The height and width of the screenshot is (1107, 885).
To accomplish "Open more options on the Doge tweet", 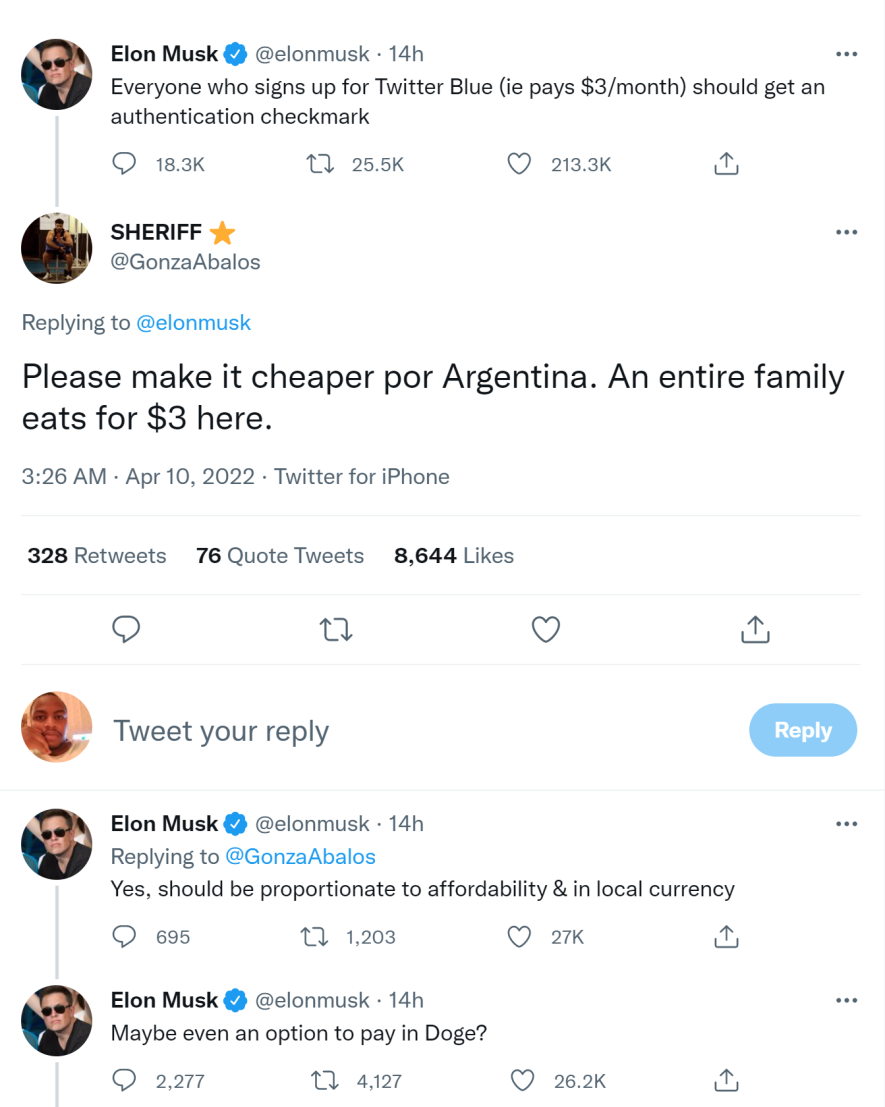I will 846,1000.
